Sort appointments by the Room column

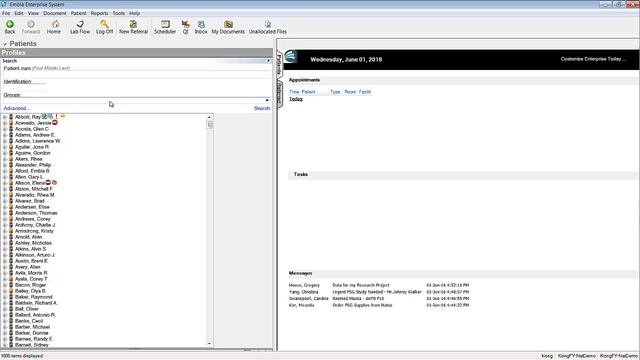[350, 92]
